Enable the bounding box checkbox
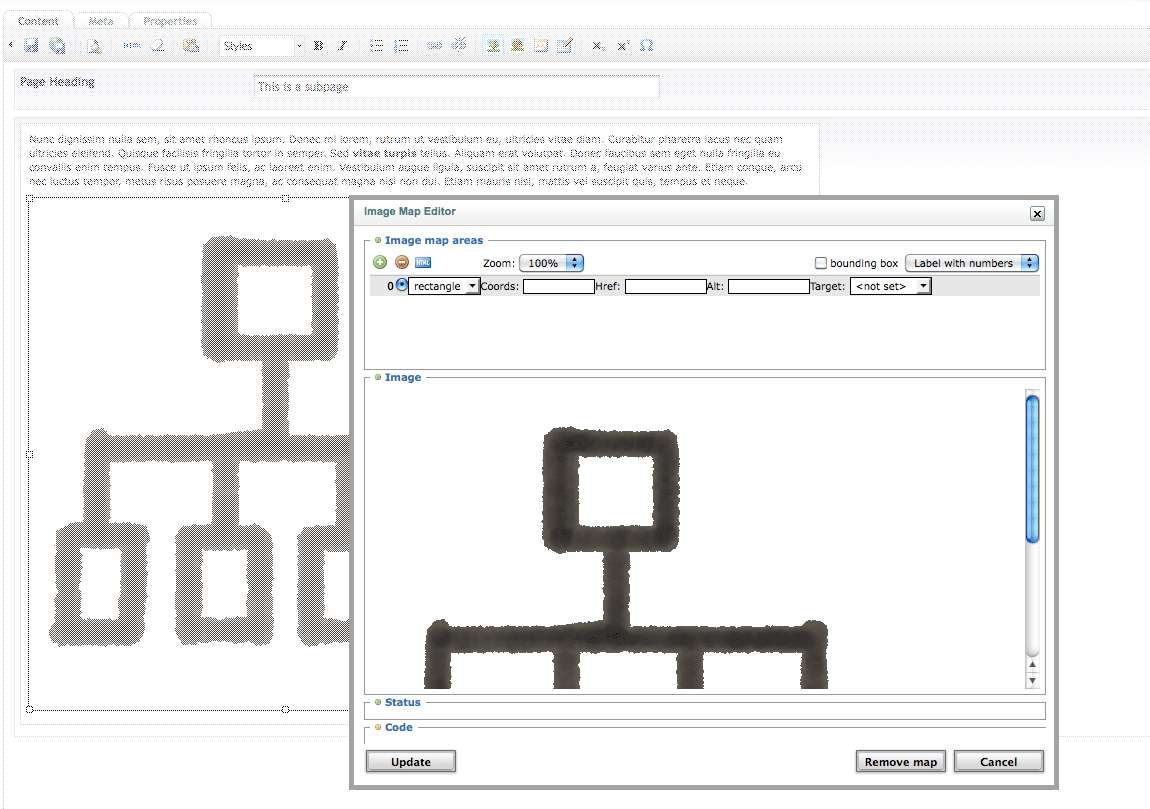The height and width of the screenshot is (809, 1150). pos(821,263)
